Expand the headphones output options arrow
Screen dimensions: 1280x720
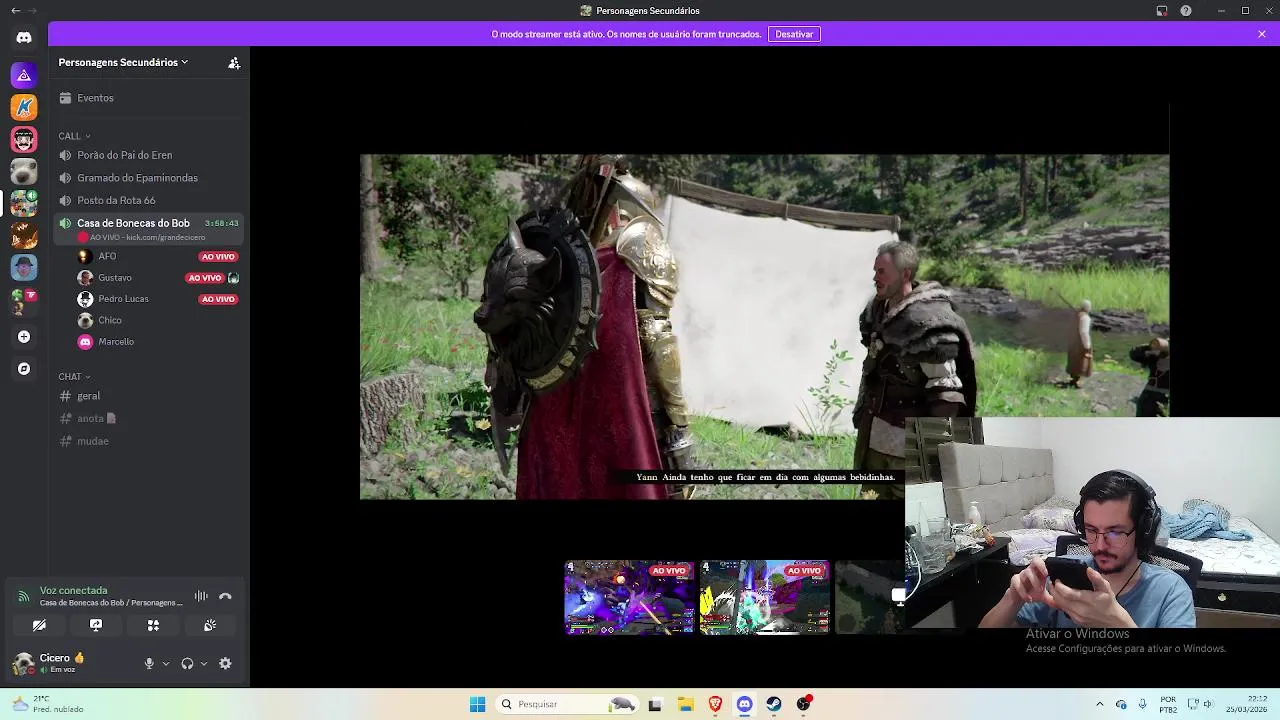tap(204, 663)
